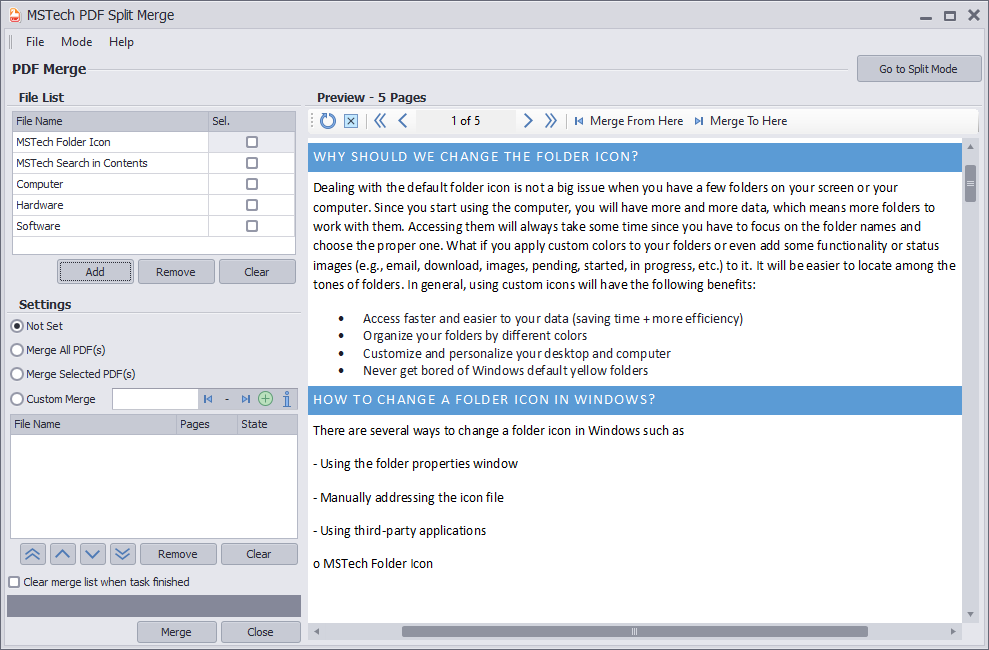989x650 pixels.
Task: Open the File menu
Action: (x=35, y=42)
